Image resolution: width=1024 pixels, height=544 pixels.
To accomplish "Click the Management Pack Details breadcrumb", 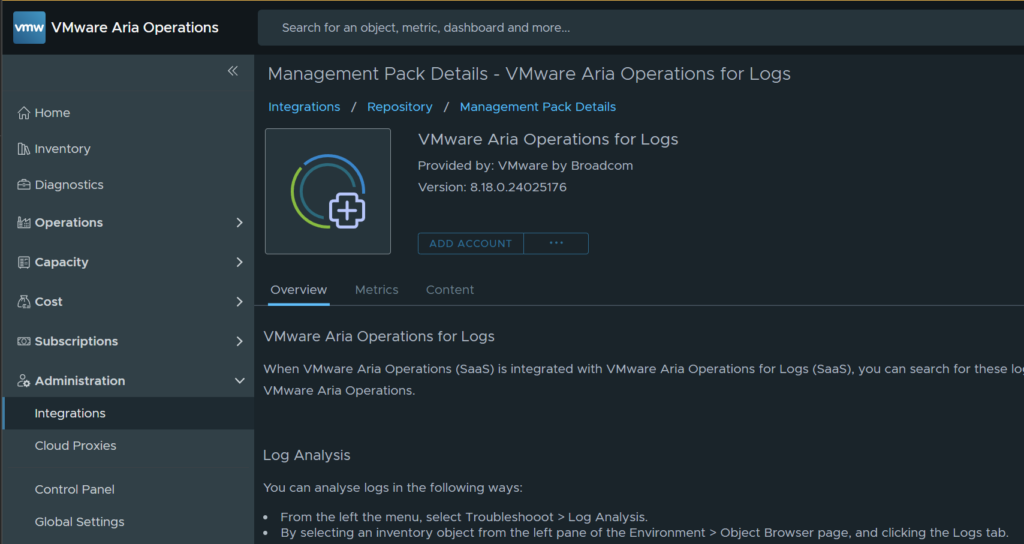I will [537, 107].
